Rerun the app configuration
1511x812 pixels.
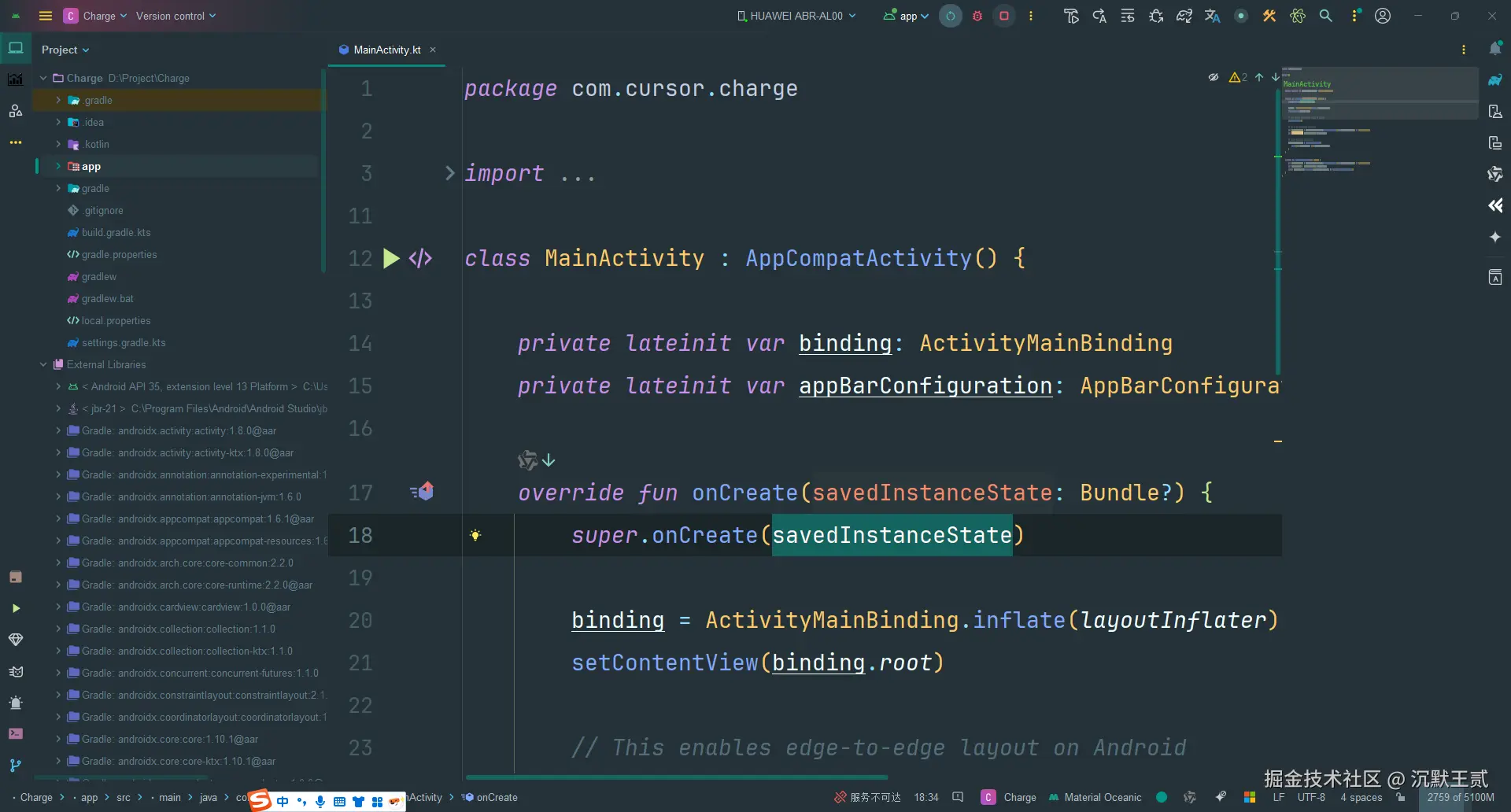[951, 16]
